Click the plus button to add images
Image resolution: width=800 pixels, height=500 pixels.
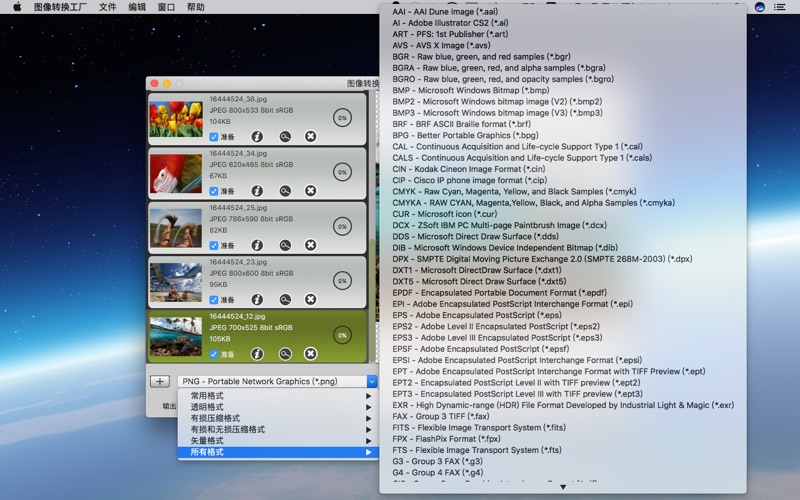coord(159,381)
